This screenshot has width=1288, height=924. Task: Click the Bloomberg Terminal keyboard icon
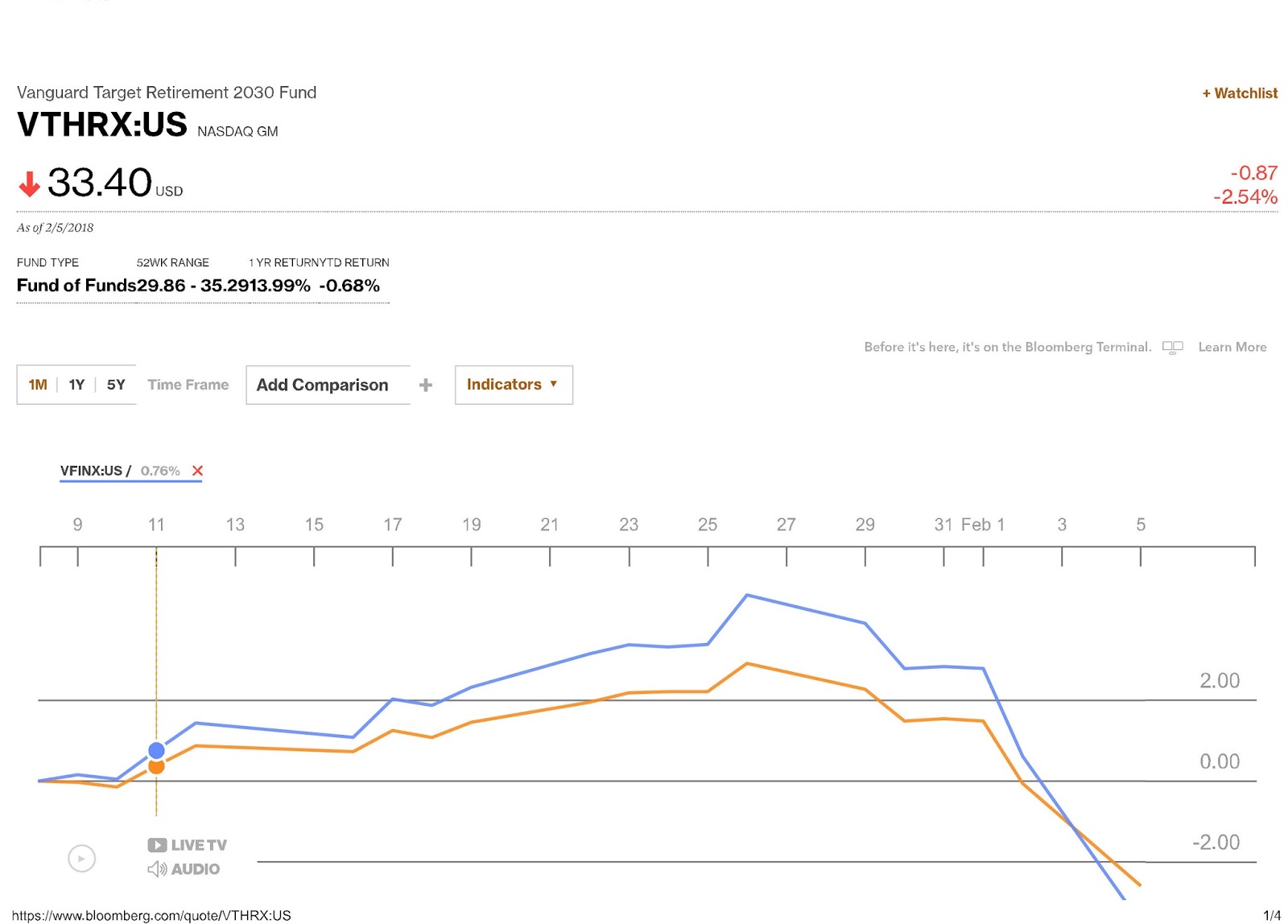1173,347
